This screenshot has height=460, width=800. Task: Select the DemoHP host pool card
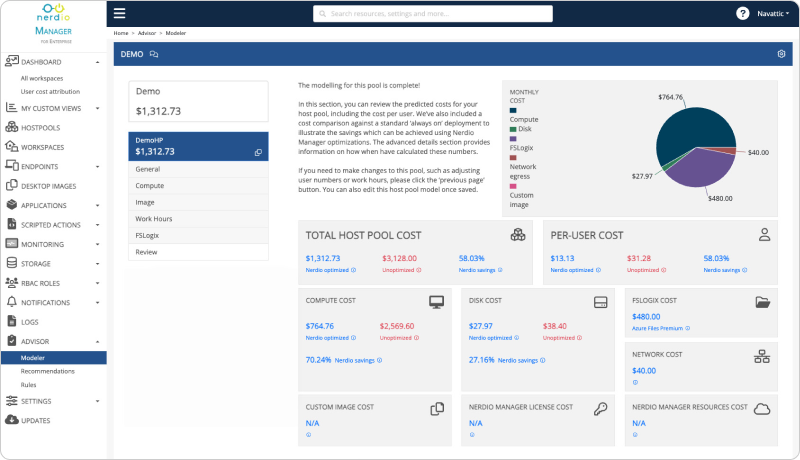point(198,146)
